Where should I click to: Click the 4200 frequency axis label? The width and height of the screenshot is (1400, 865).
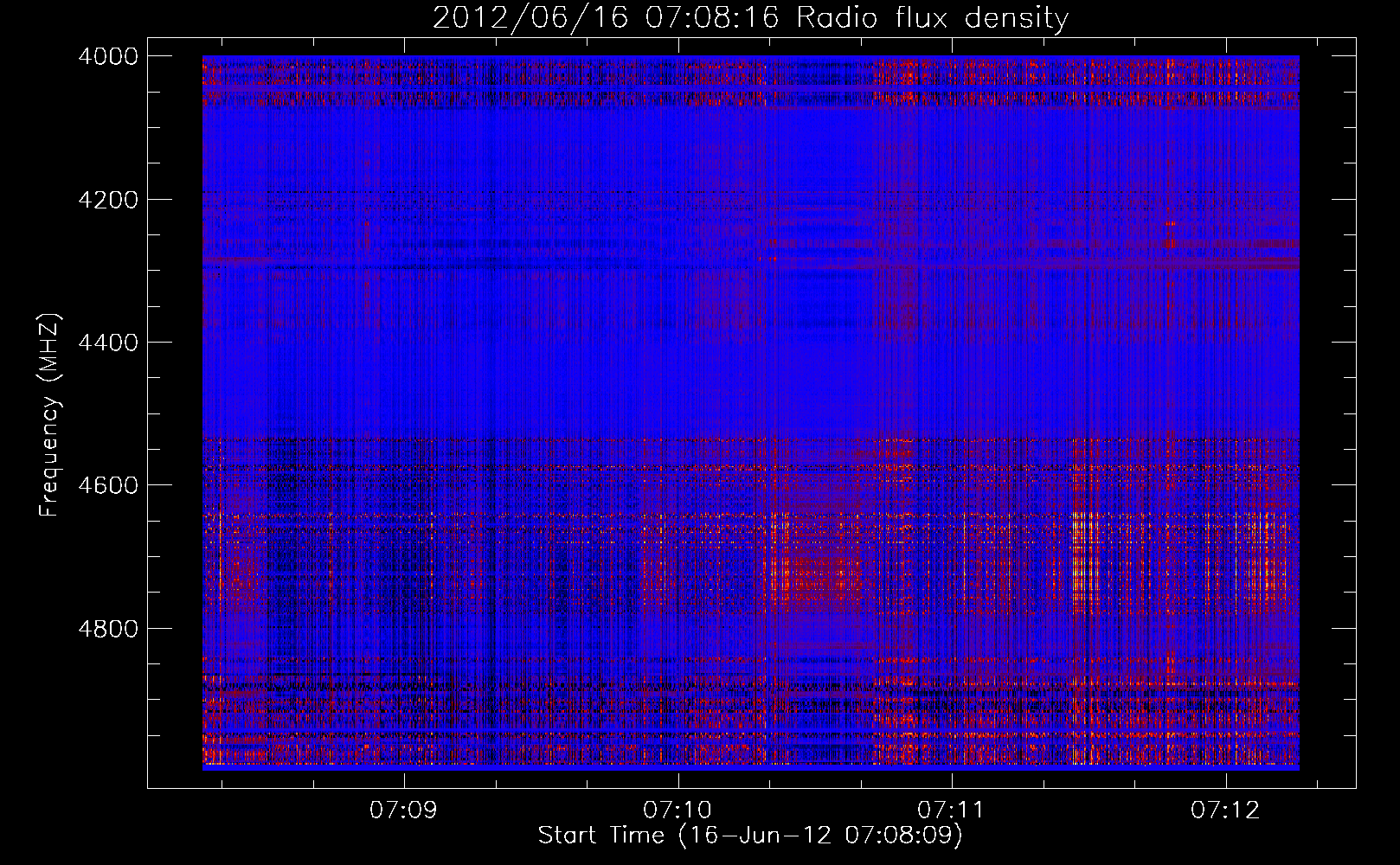107,200
